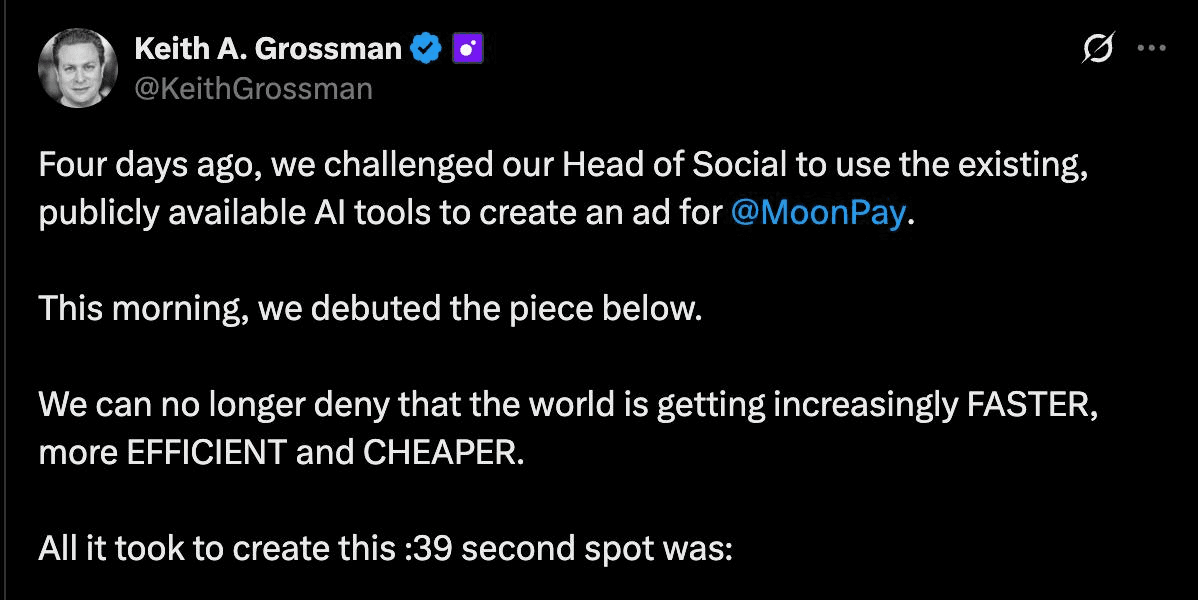Click the 'All it took to create' line
The image size is (1198, 600).
[x=385, y=548]
